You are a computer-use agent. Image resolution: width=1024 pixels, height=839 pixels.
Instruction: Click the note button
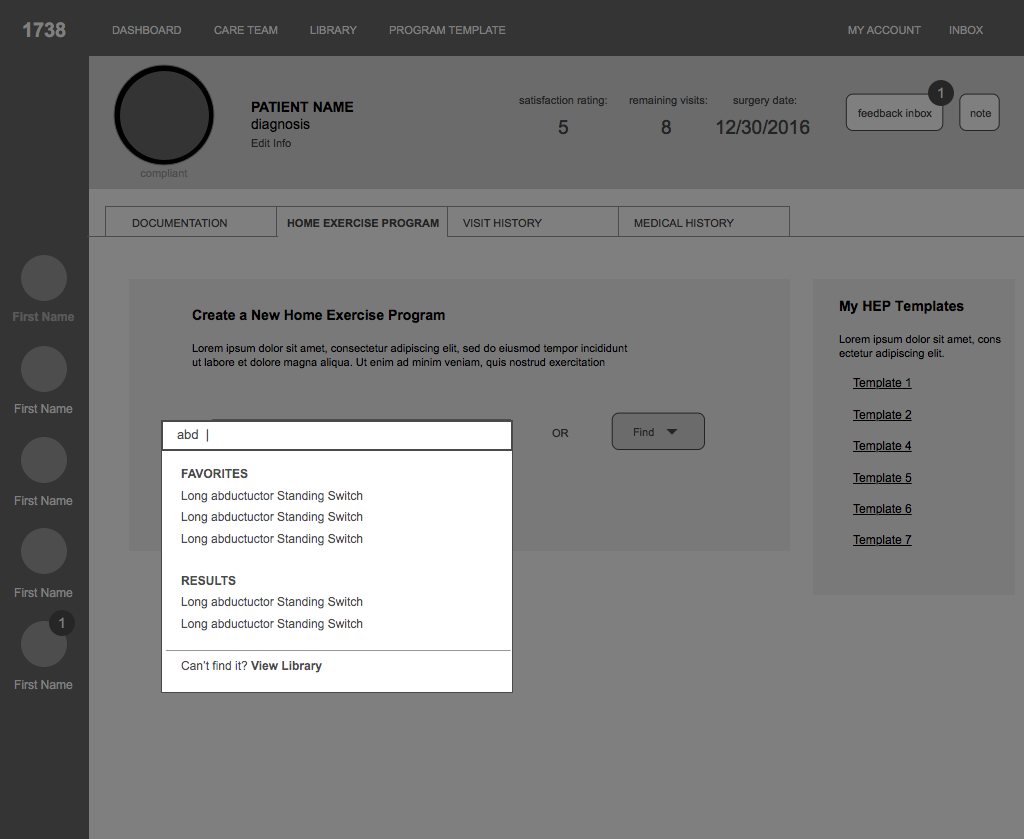click(x=980, y=113)
